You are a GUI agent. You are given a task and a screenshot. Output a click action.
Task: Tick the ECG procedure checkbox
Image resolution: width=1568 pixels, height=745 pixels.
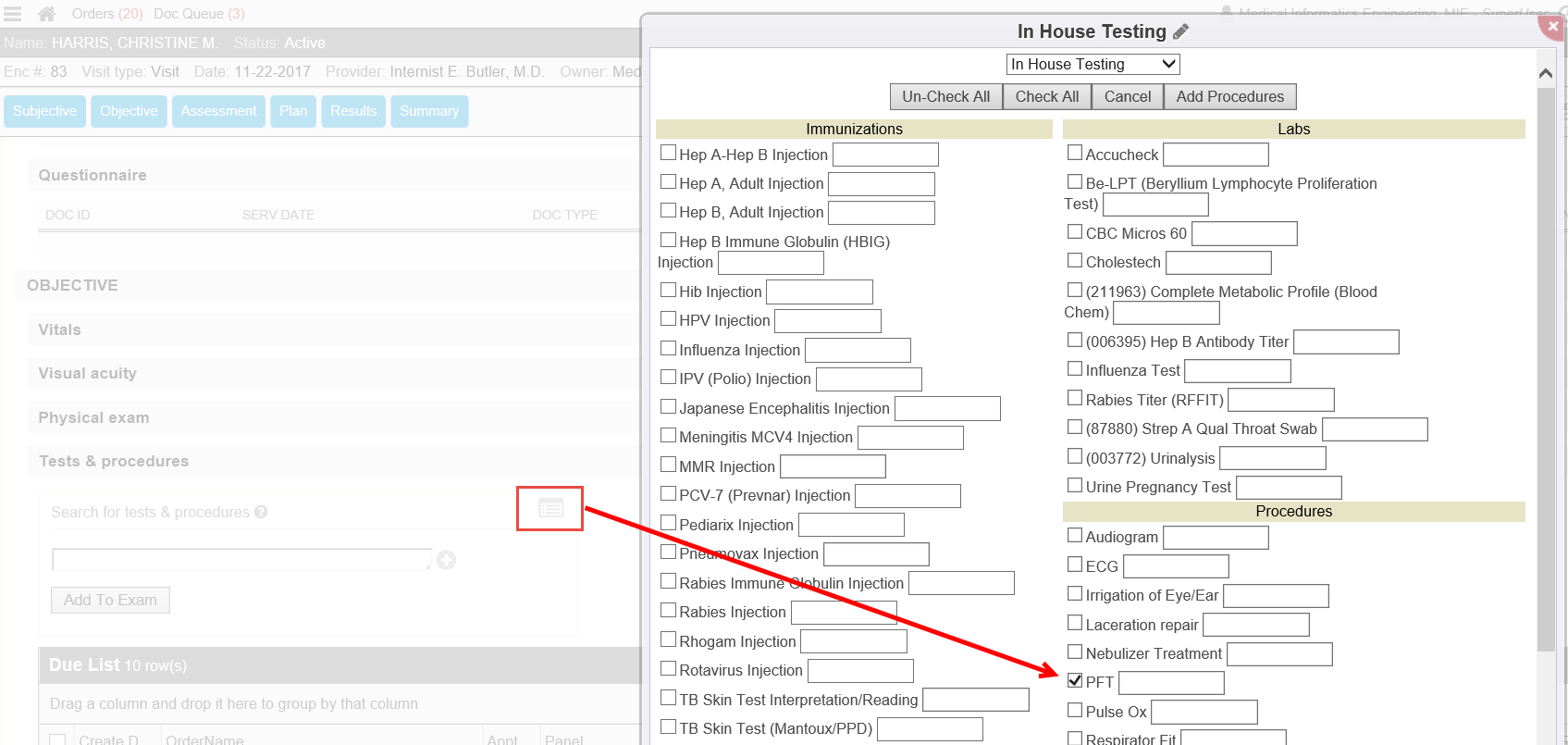tap(1075, 565)
